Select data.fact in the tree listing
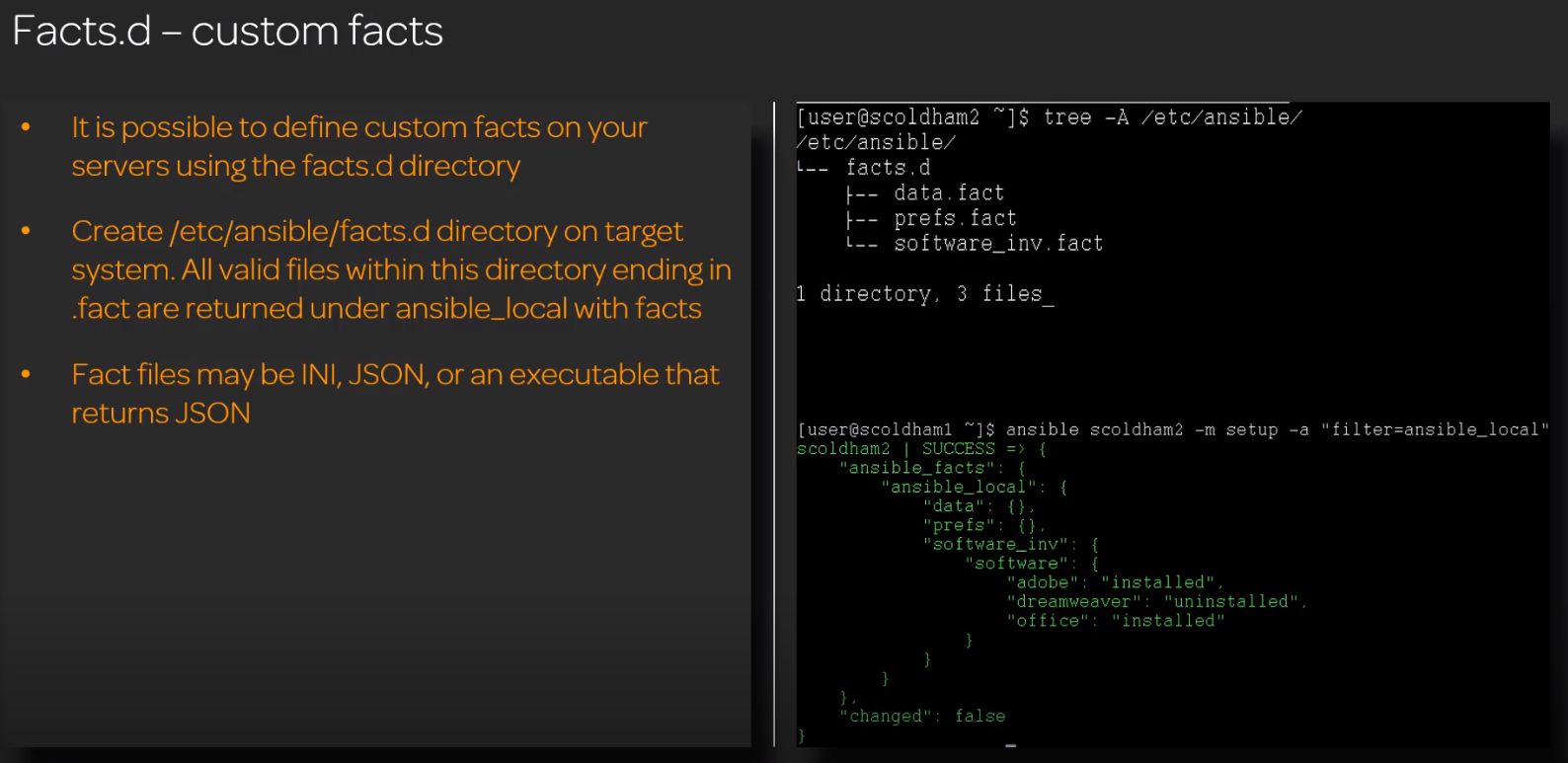The width and height of the screenshot is (1568, 763). pyautogui.click(x=948, y=193)
